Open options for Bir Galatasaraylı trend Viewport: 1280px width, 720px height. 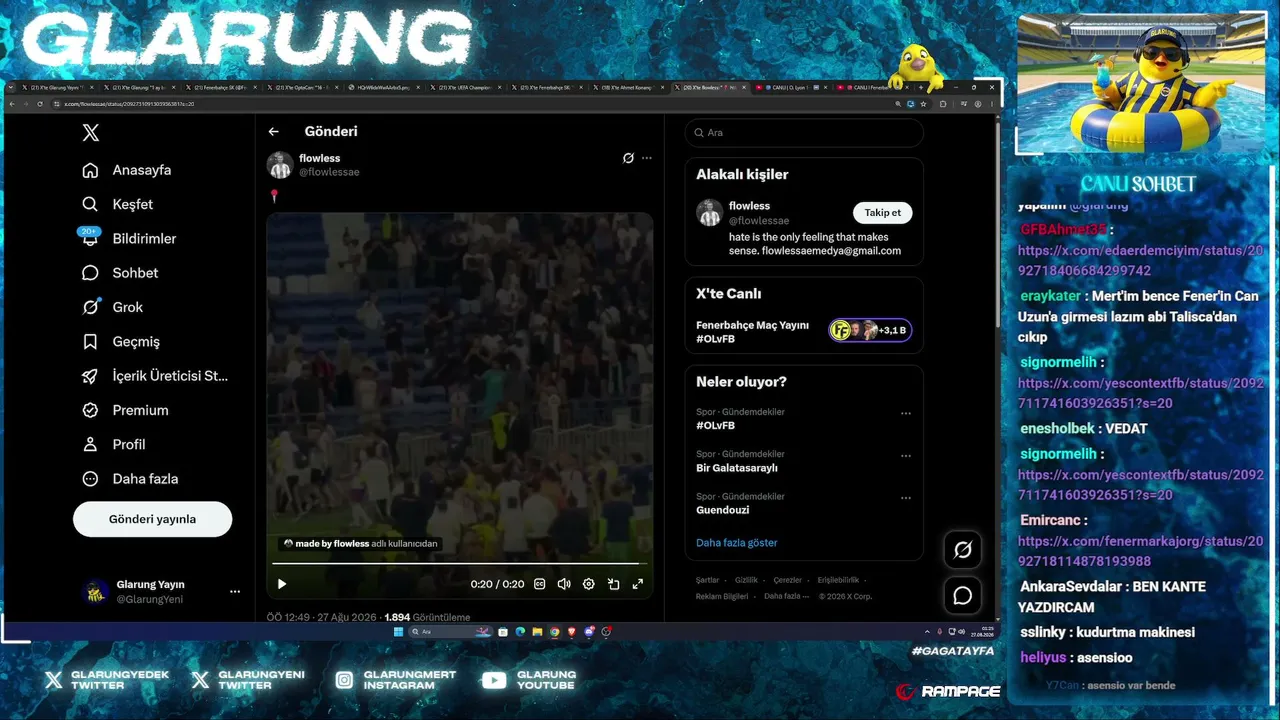906,456
